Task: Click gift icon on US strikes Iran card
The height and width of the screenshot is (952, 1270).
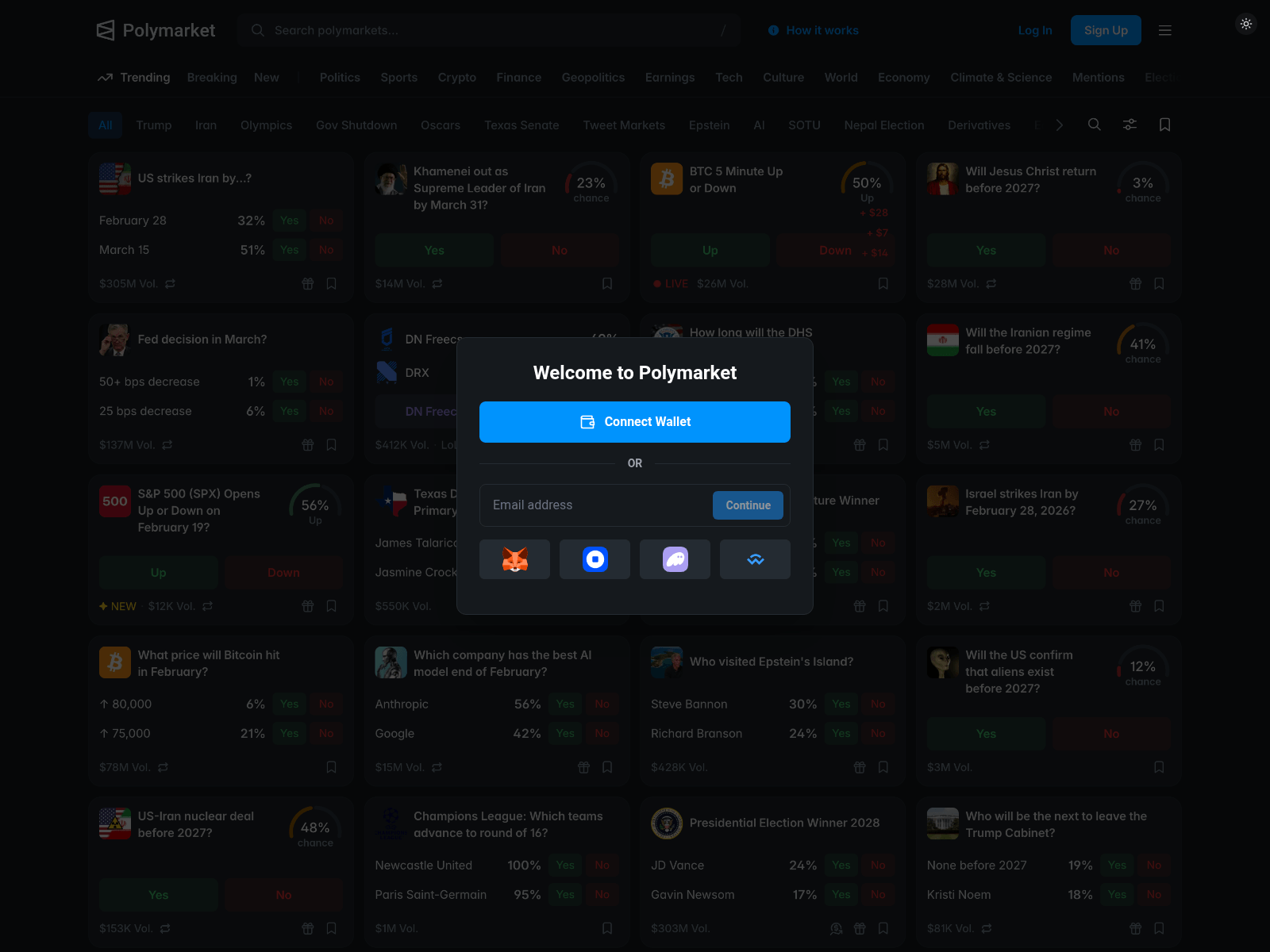Action: click(x=308, y=283)
